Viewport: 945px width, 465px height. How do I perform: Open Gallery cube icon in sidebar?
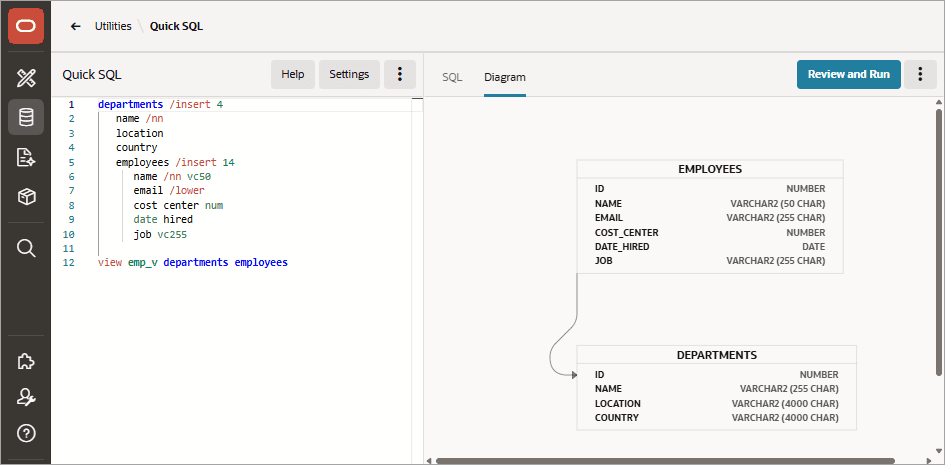coord(26,197)
